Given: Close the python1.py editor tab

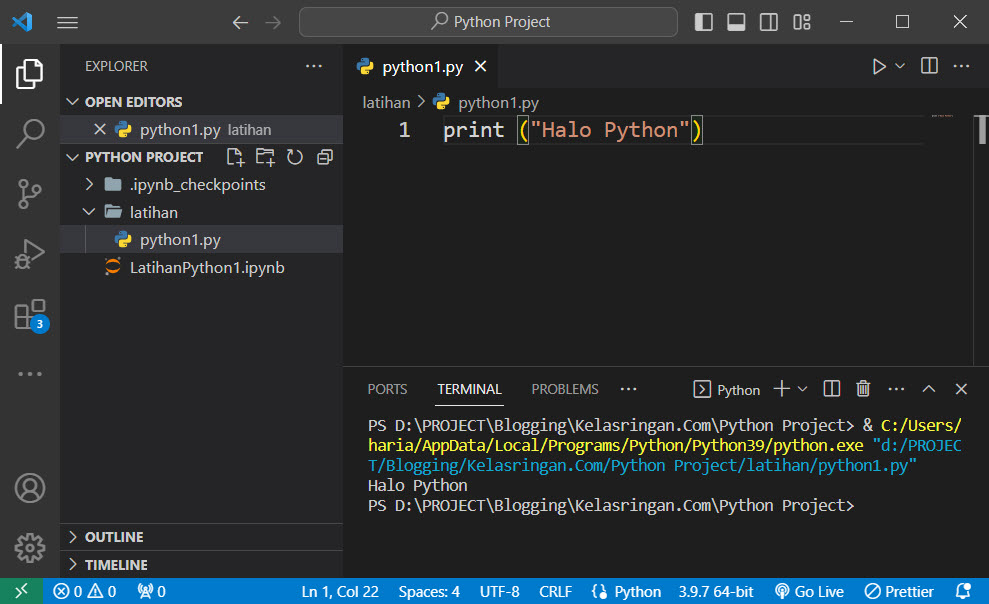Looking at the screenshot, I should click(x=481, y=66).
